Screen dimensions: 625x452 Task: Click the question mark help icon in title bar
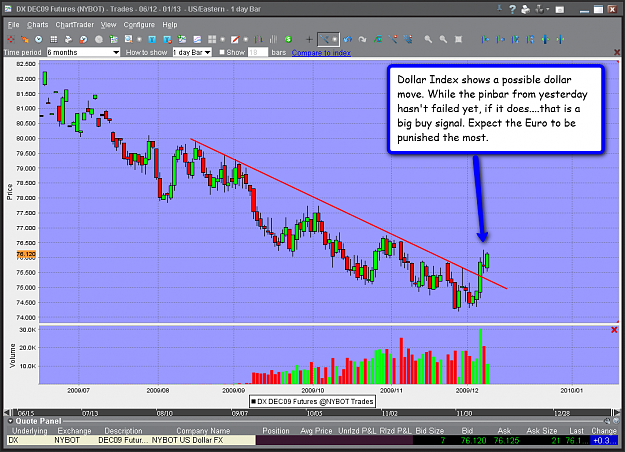coord(513,9)
